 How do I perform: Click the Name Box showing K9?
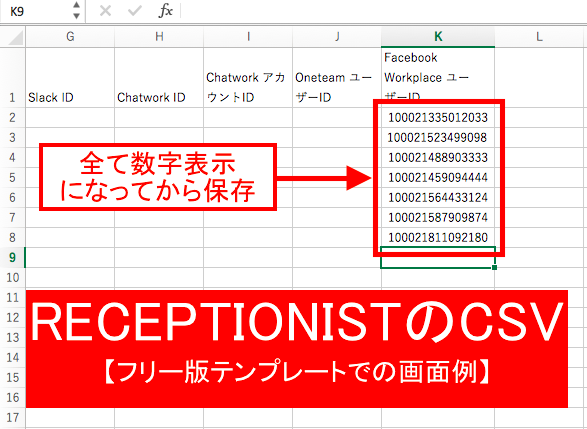tap(36, 11)
